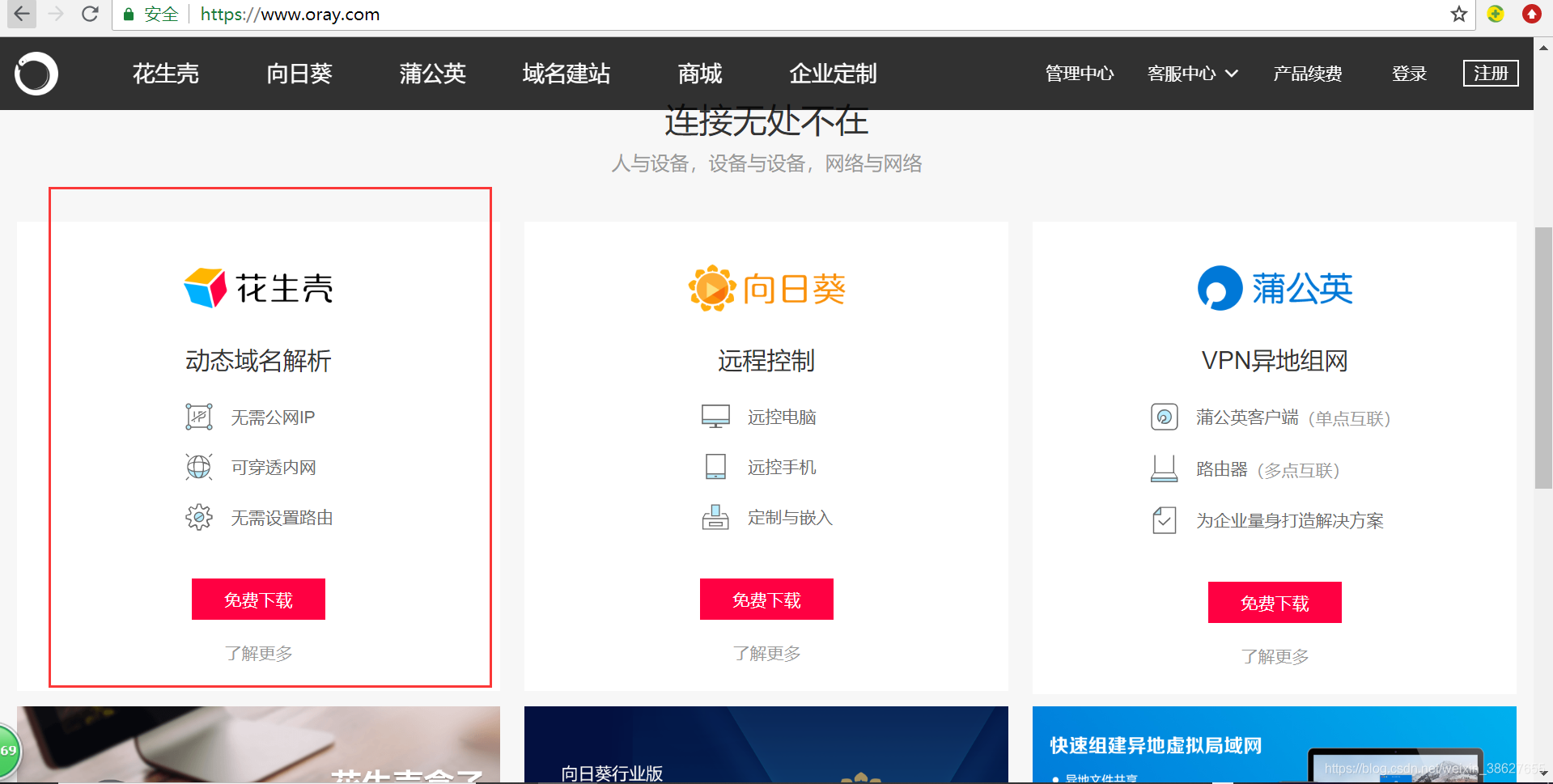
Task: Click the browser forward arrow
Action: click(56, 14)
